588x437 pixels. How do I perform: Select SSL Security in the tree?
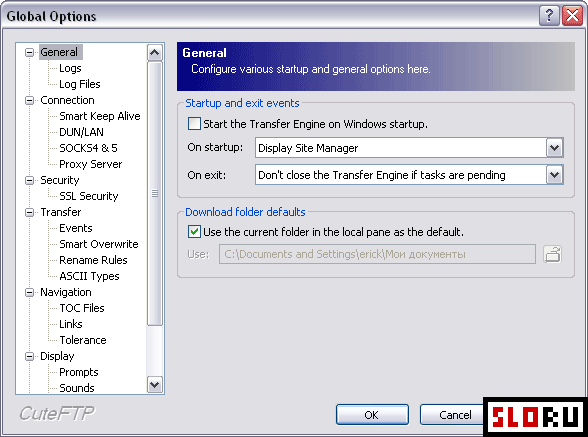(x=88, y=196)
